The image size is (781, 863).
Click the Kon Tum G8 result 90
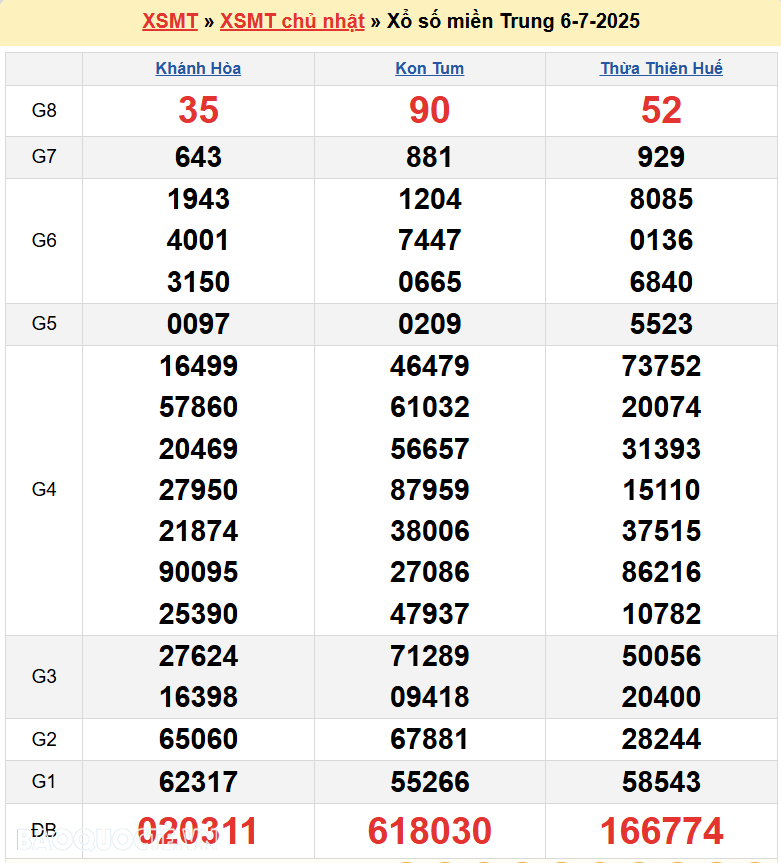pyautogui.click(x=430, y=110)
